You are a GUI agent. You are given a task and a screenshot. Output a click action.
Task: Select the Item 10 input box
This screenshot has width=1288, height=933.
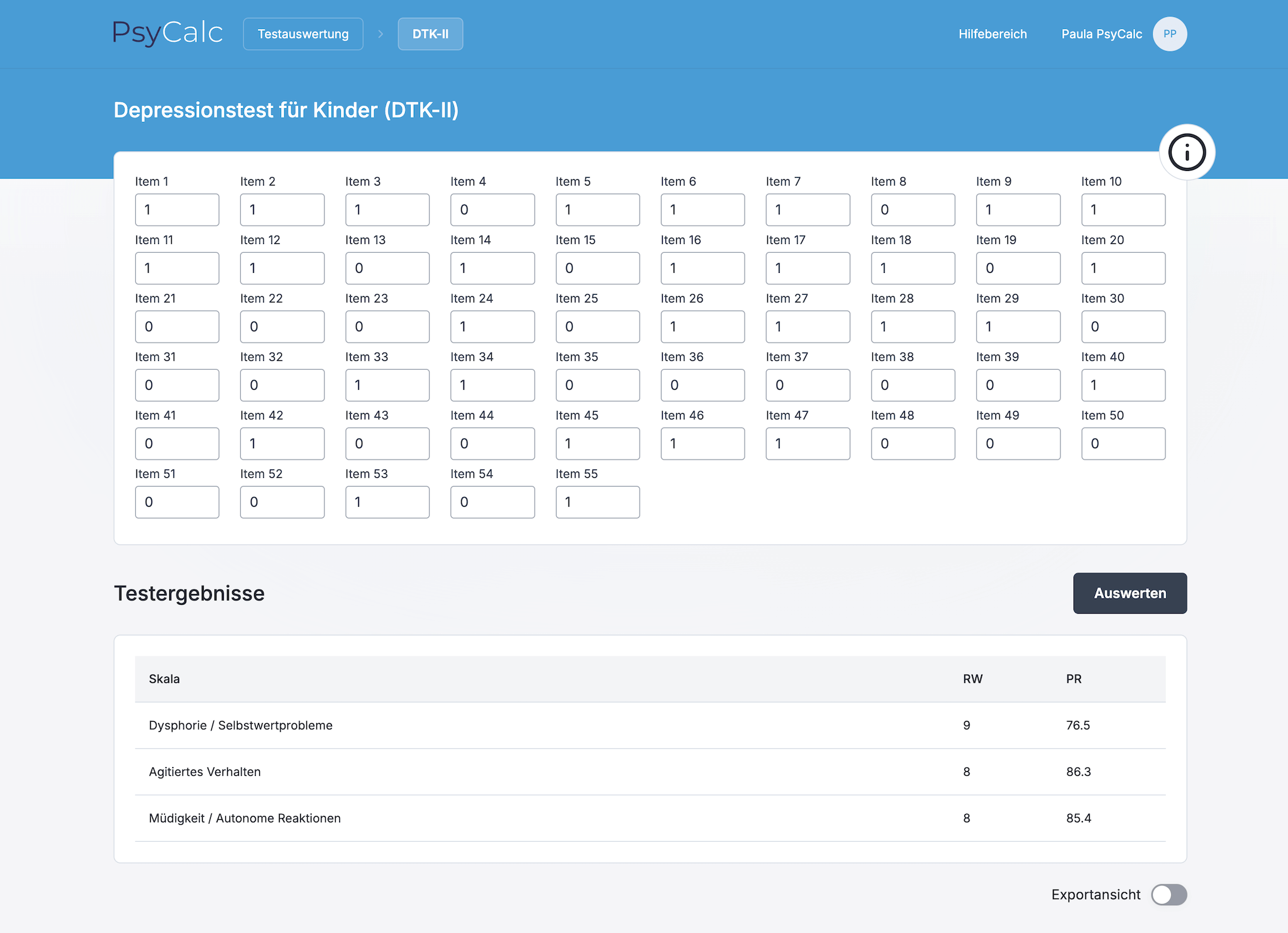[1123, 210]
